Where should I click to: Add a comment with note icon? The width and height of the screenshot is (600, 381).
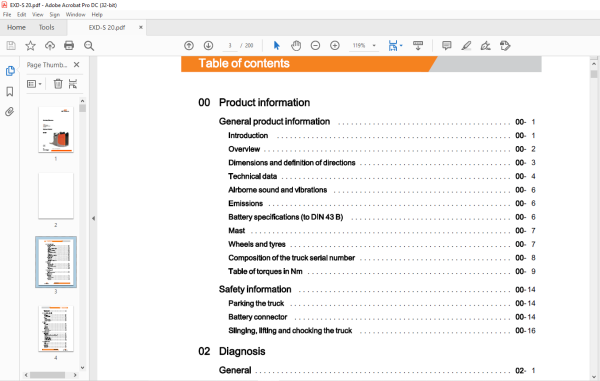click(446, 46)
